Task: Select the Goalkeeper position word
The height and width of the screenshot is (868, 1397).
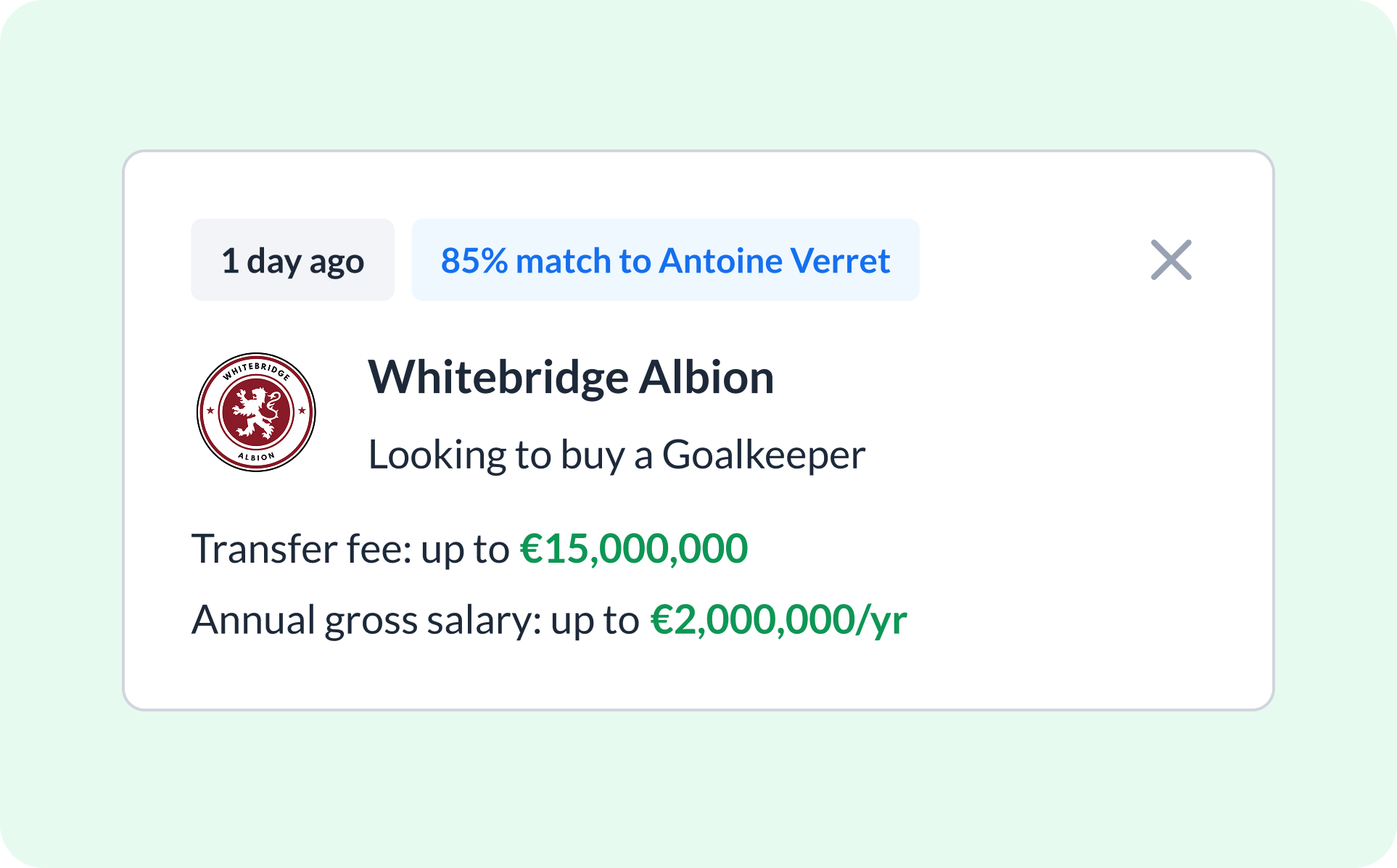Action: [763, 455]
